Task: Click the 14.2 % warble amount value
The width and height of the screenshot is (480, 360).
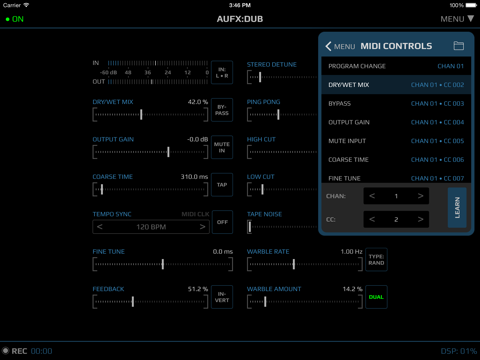Action: pyautogui.click(x=352, y=289)
